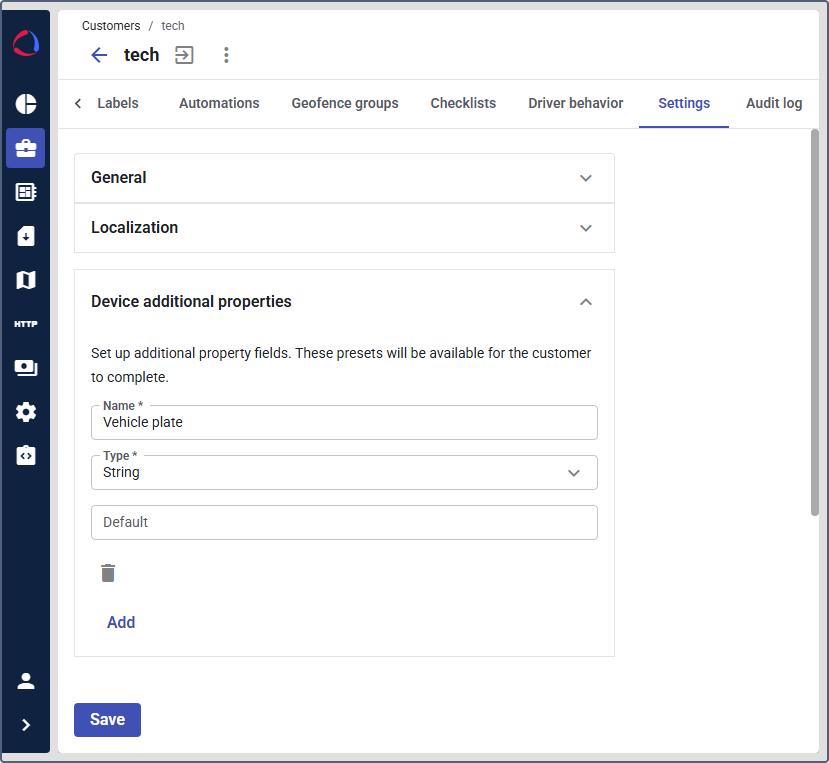The image size is (829, 763).
Task: Expand the Localization section
Action: coord(344,228)
